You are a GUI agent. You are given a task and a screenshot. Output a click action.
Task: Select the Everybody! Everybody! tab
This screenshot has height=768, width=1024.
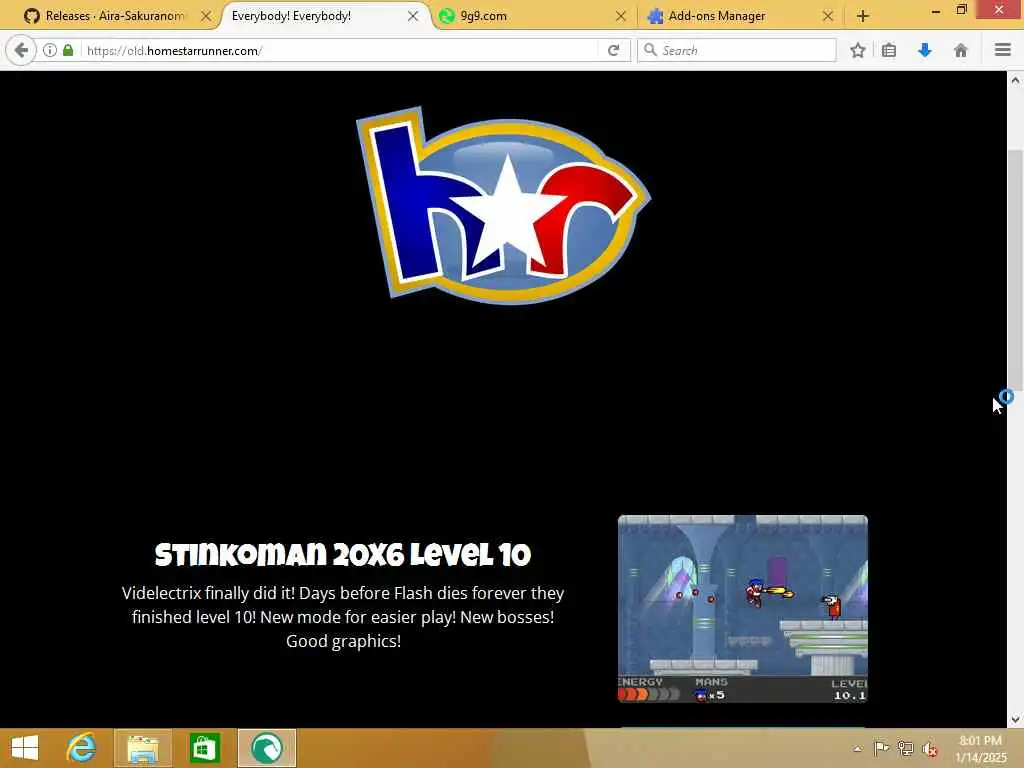tap(323, 16)
